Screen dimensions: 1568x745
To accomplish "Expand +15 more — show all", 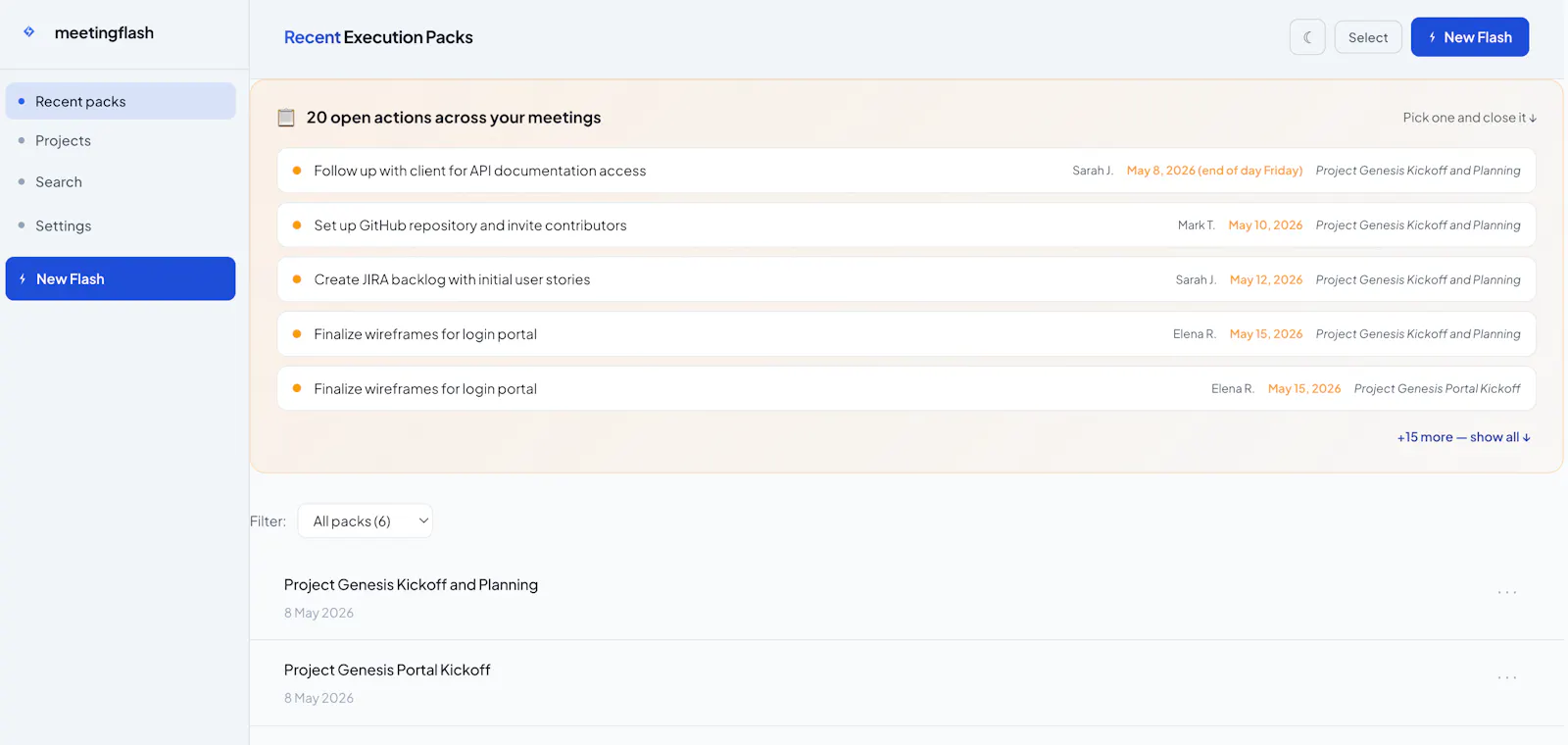I will (x=1463, y=437).
